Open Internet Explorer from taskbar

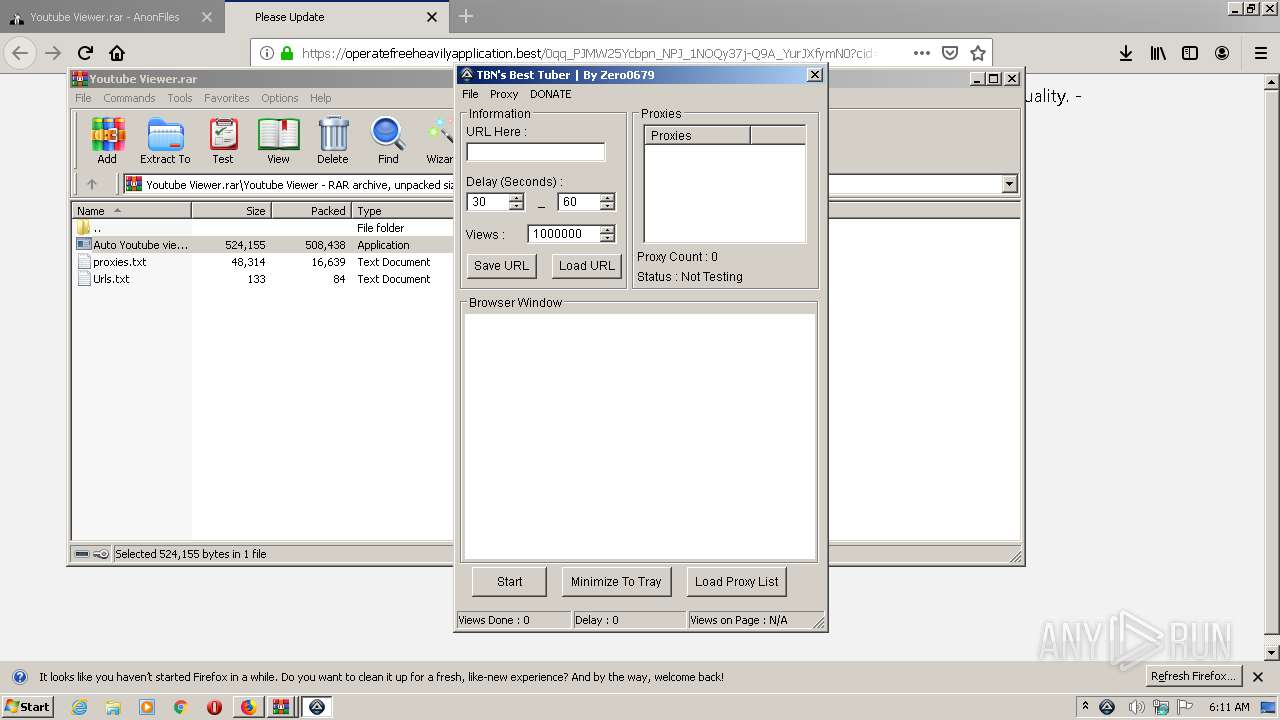[80, 707]
